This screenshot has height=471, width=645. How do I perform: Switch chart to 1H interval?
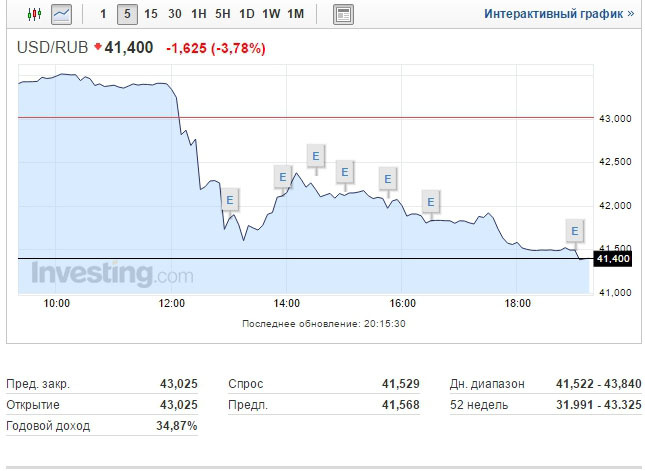pyautogui.click(x=199, y=14)
